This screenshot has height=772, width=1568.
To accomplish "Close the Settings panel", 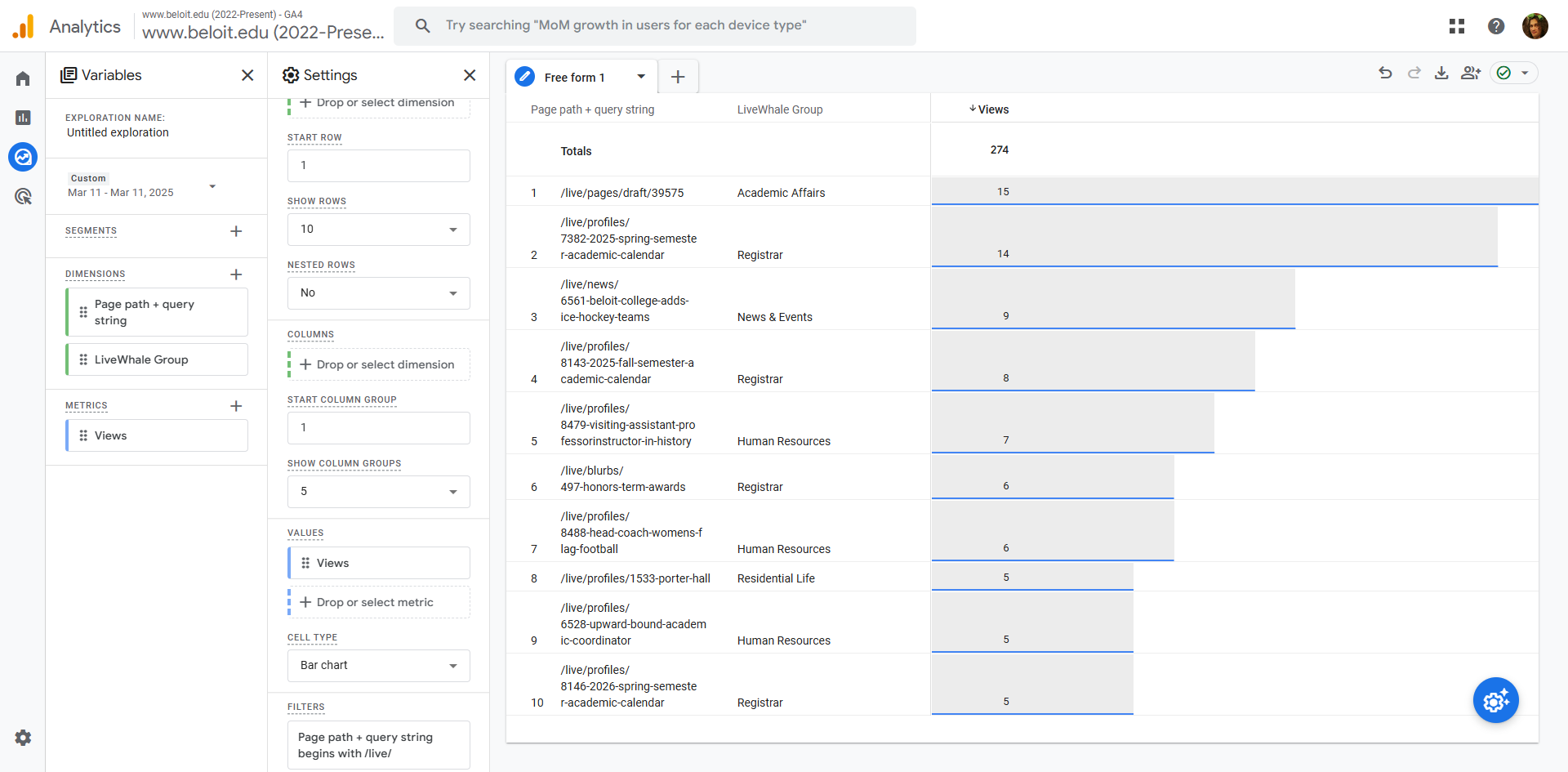I will tap(470, 75).
